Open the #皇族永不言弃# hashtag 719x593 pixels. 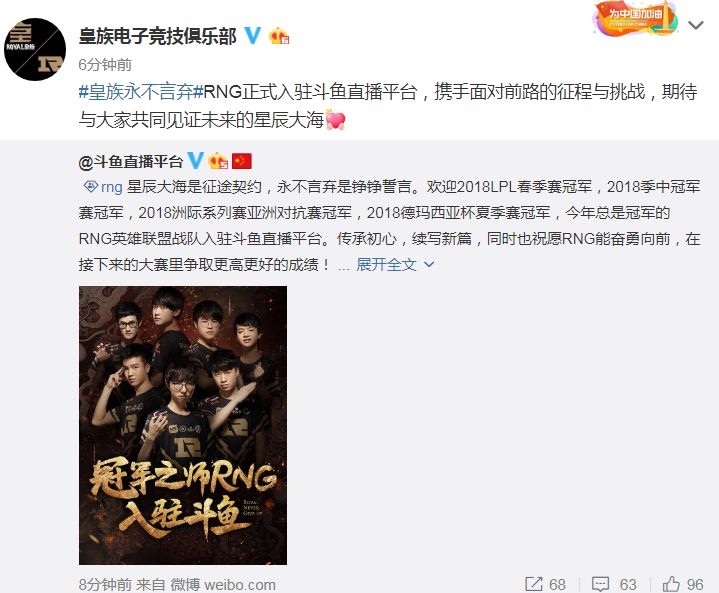pyautogui.click(x=141, y=92)
